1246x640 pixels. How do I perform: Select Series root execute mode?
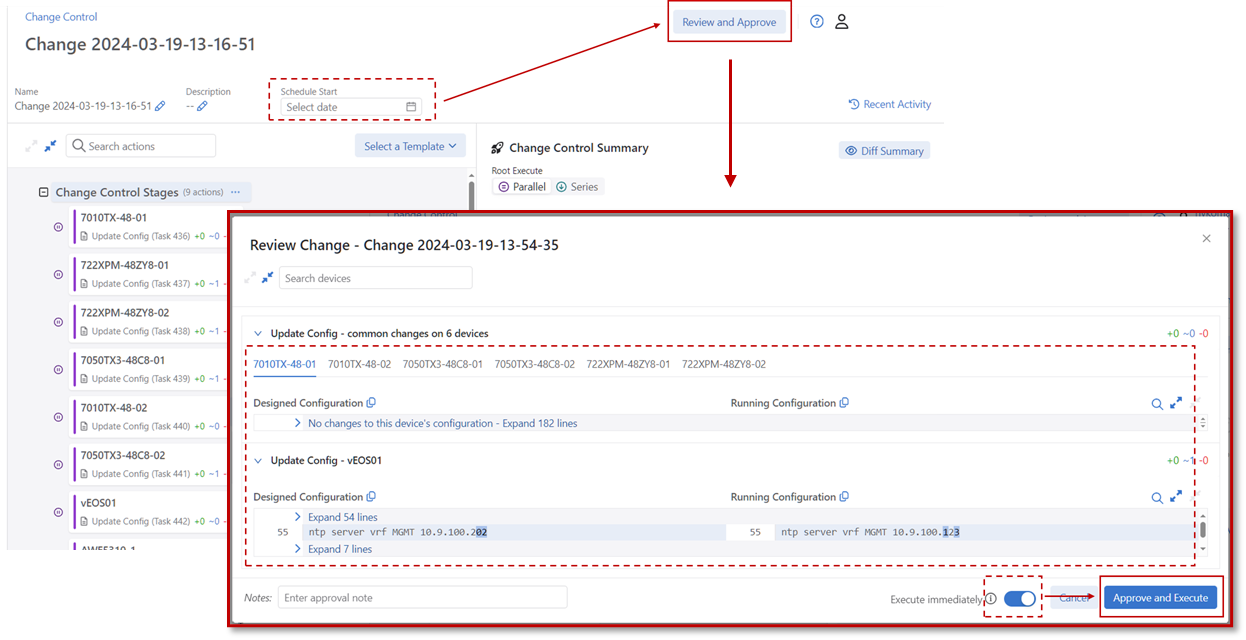click(577, 187)
